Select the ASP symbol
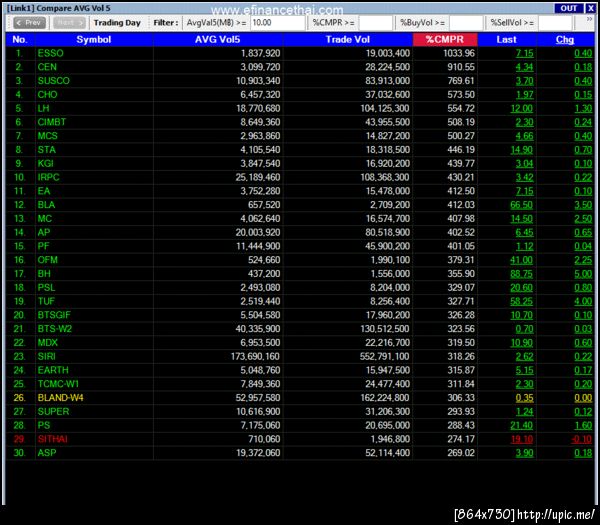Screen dimensions: 600x525 [47, 453]
